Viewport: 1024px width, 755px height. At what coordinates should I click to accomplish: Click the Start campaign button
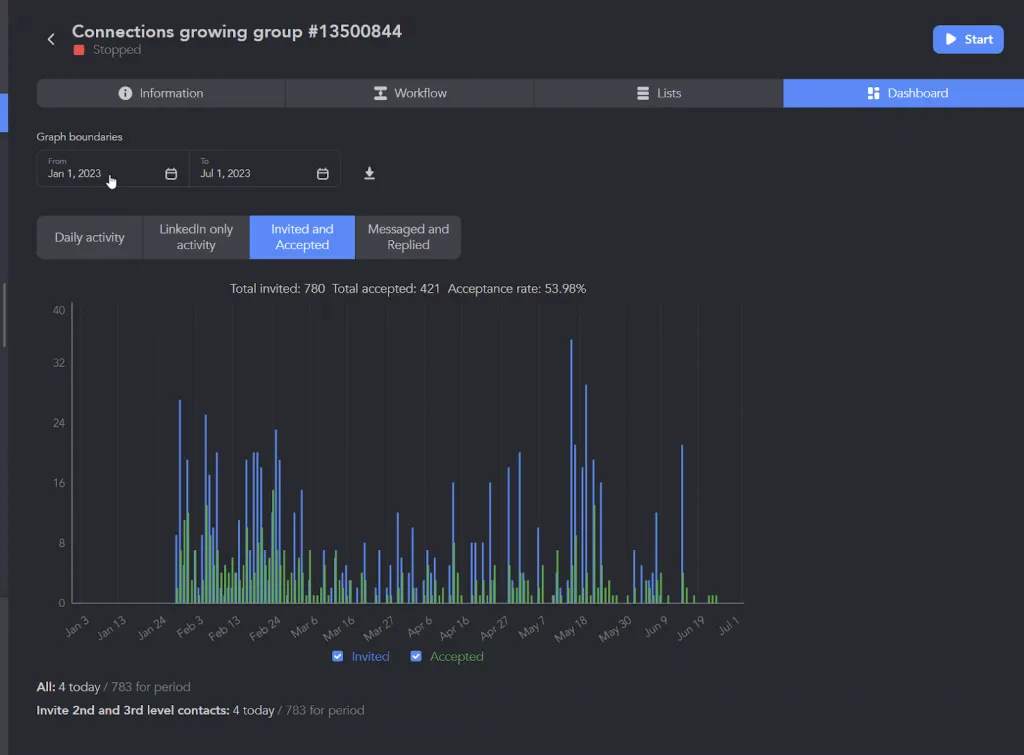click(968, 39)
